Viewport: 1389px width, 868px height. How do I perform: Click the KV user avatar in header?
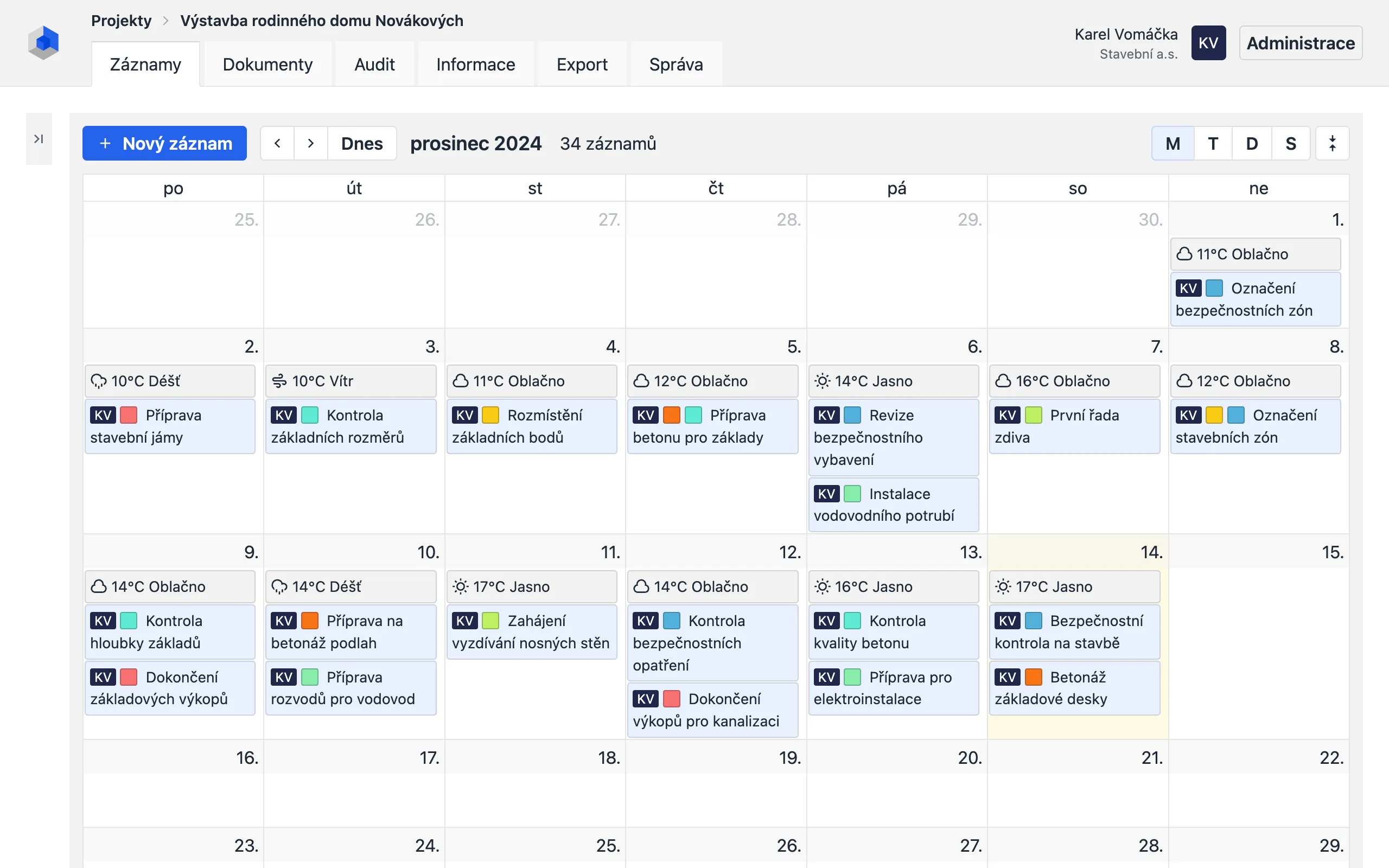1208,43
